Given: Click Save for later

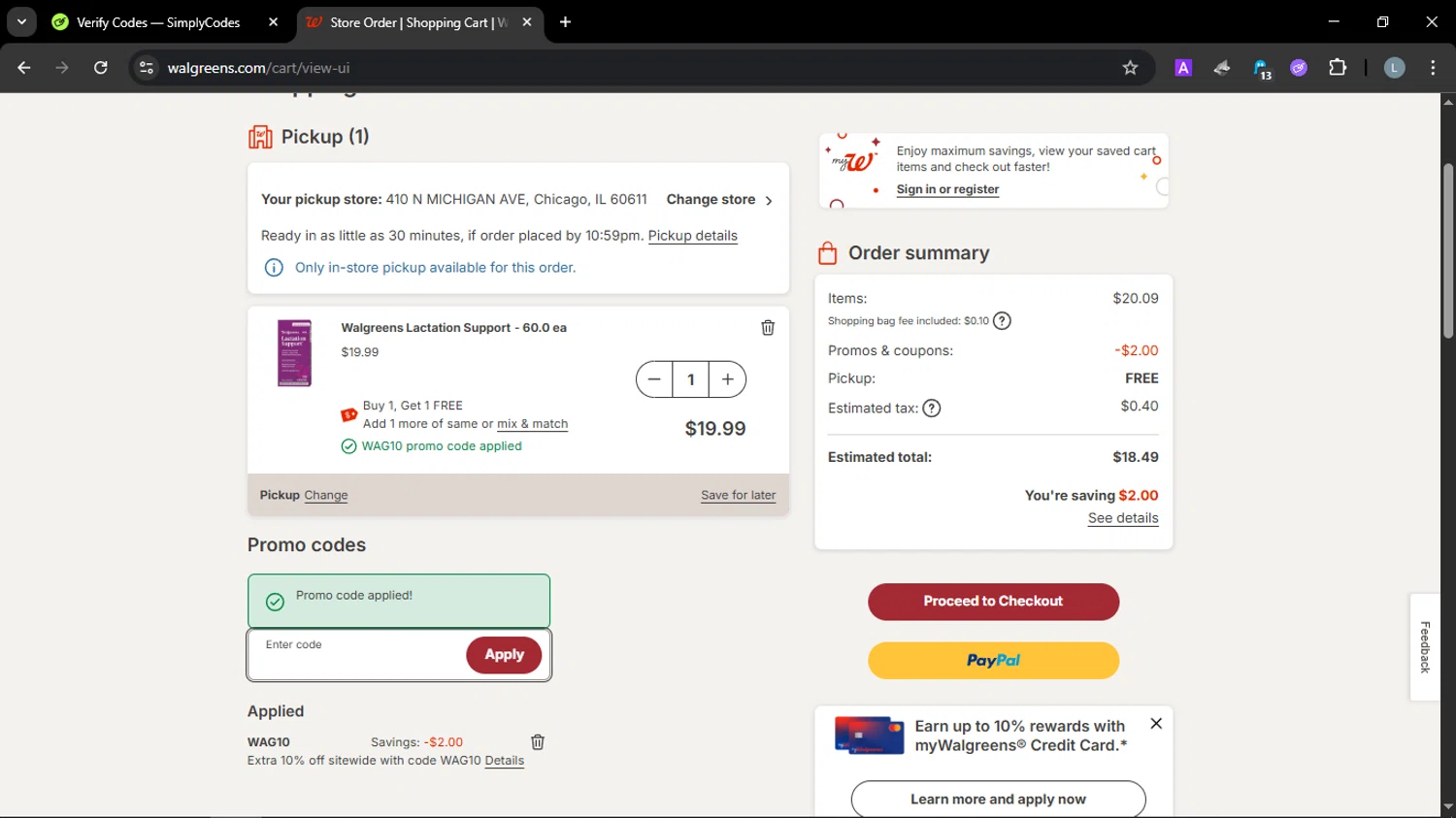Looking at the screenshot, I should pos(738,495).
